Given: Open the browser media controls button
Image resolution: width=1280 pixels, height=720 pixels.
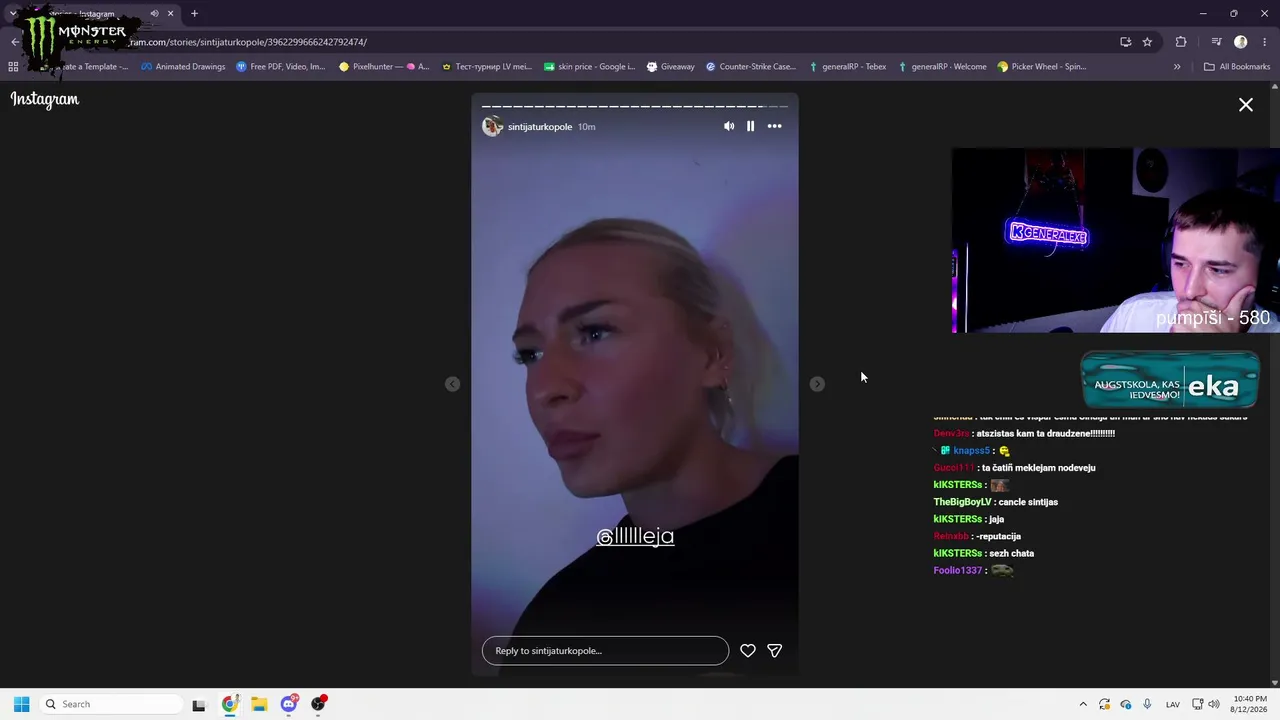Looking at the screenshot, I should [x=1216, y=42].
